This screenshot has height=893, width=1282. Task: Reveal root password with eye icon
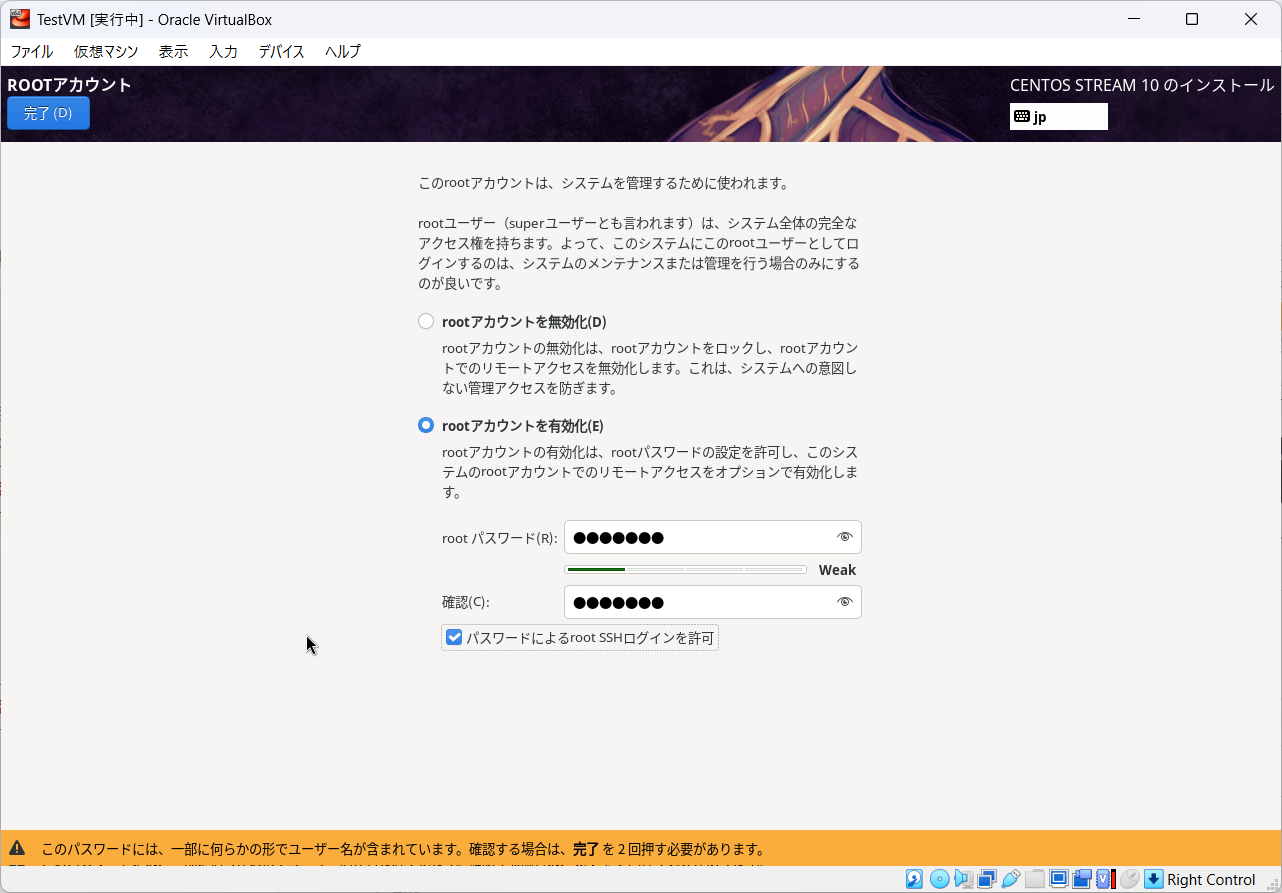[844, 537]
